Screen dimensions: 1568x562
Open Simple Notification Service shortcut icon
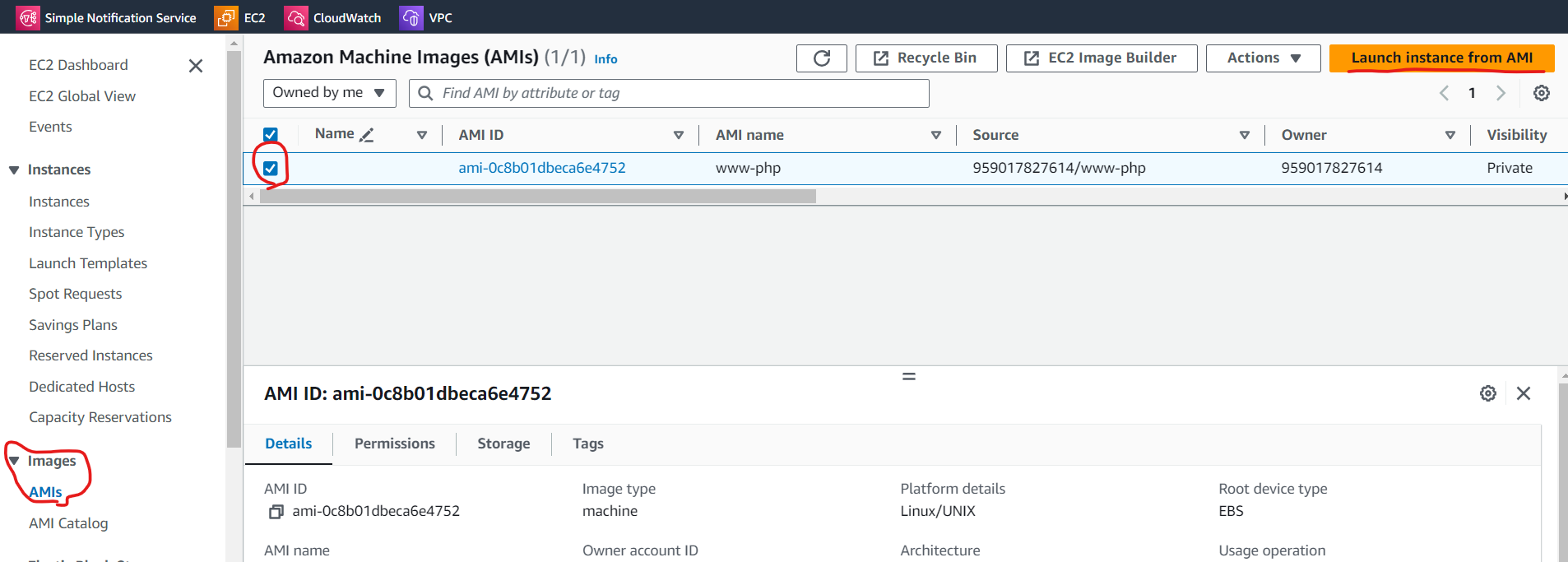coord(28,17)
